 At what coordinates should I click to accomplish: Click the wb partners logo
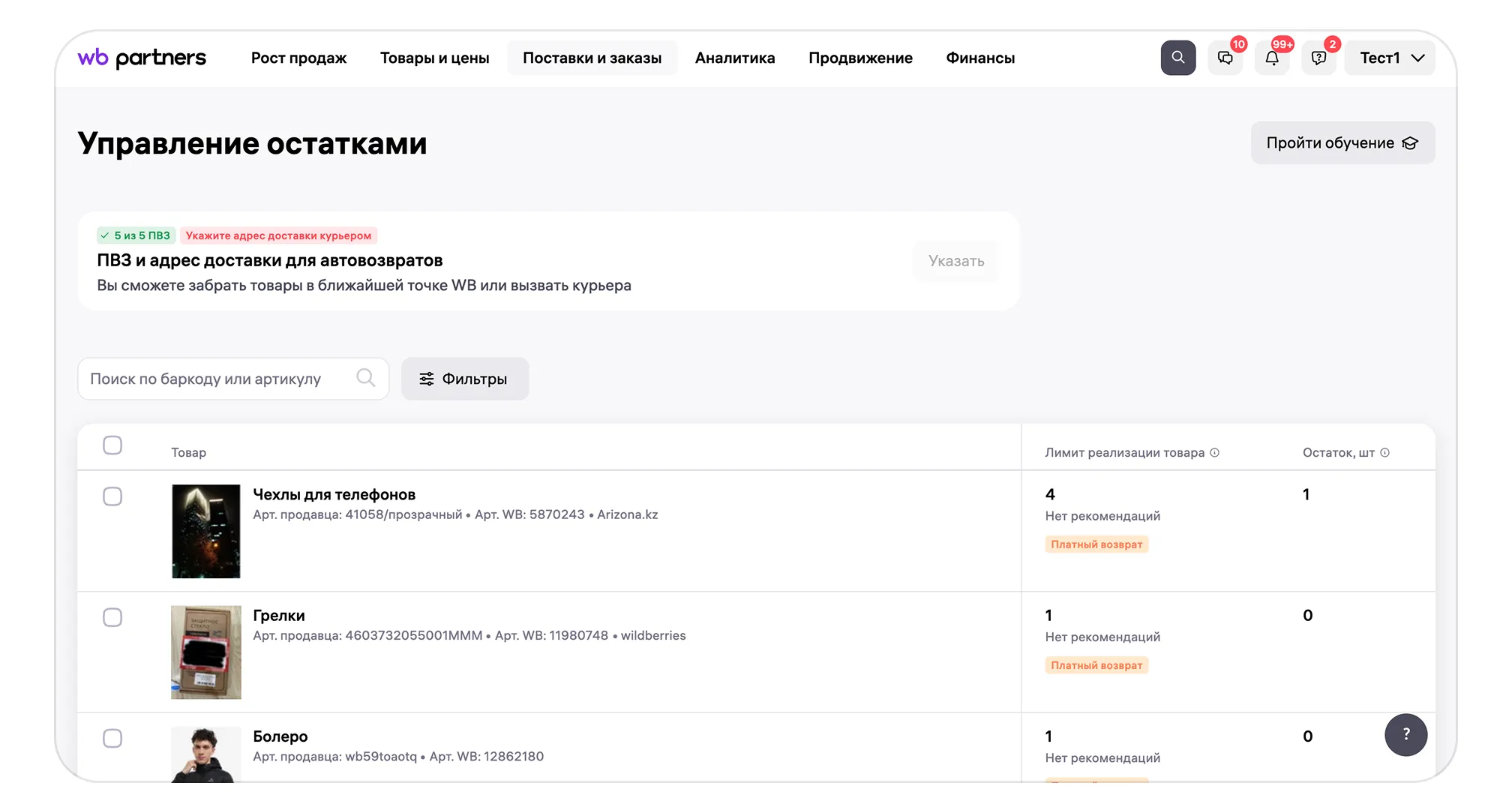click(x=142, y=58)
